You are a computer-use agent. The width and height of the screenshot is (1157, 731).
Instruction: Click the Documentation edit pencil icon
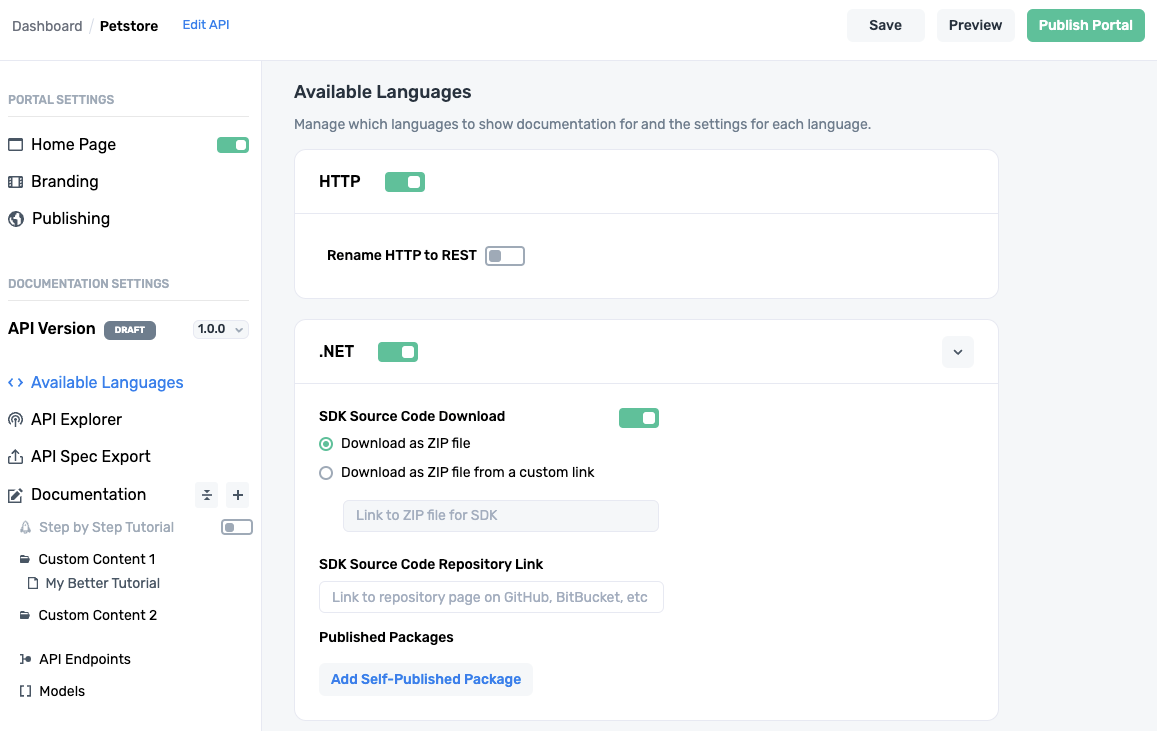point(15,495)
